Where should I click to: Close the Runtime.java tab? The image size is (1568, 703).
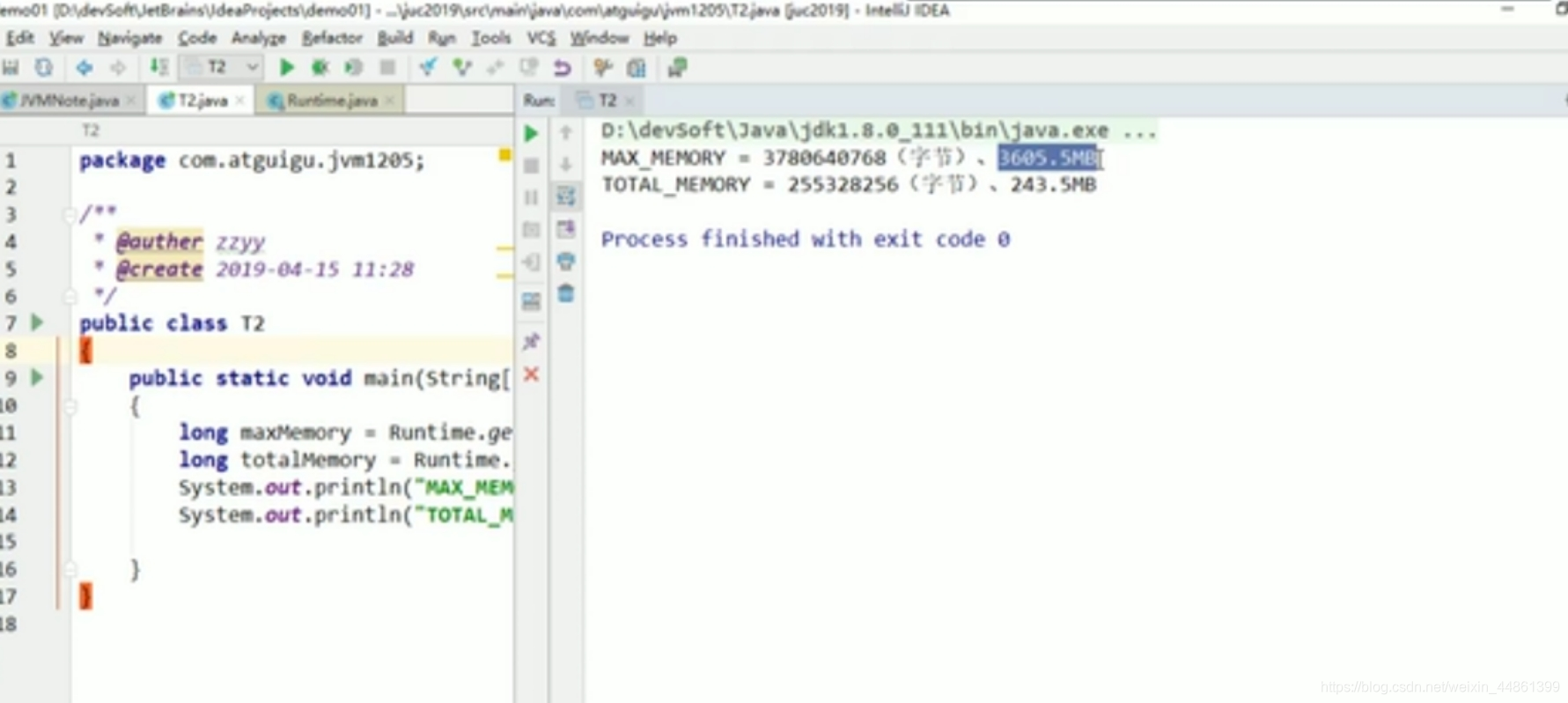pos(390,100)
